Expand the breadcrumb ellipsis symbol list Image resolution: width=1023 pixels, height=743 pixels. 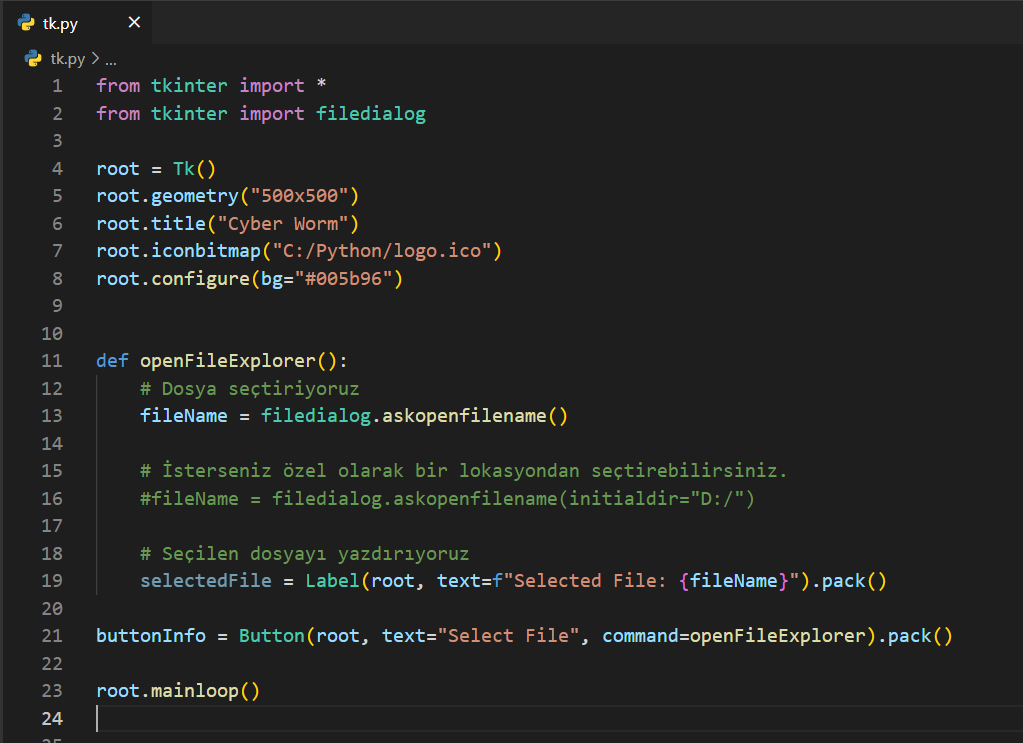(x=111, y=59)
